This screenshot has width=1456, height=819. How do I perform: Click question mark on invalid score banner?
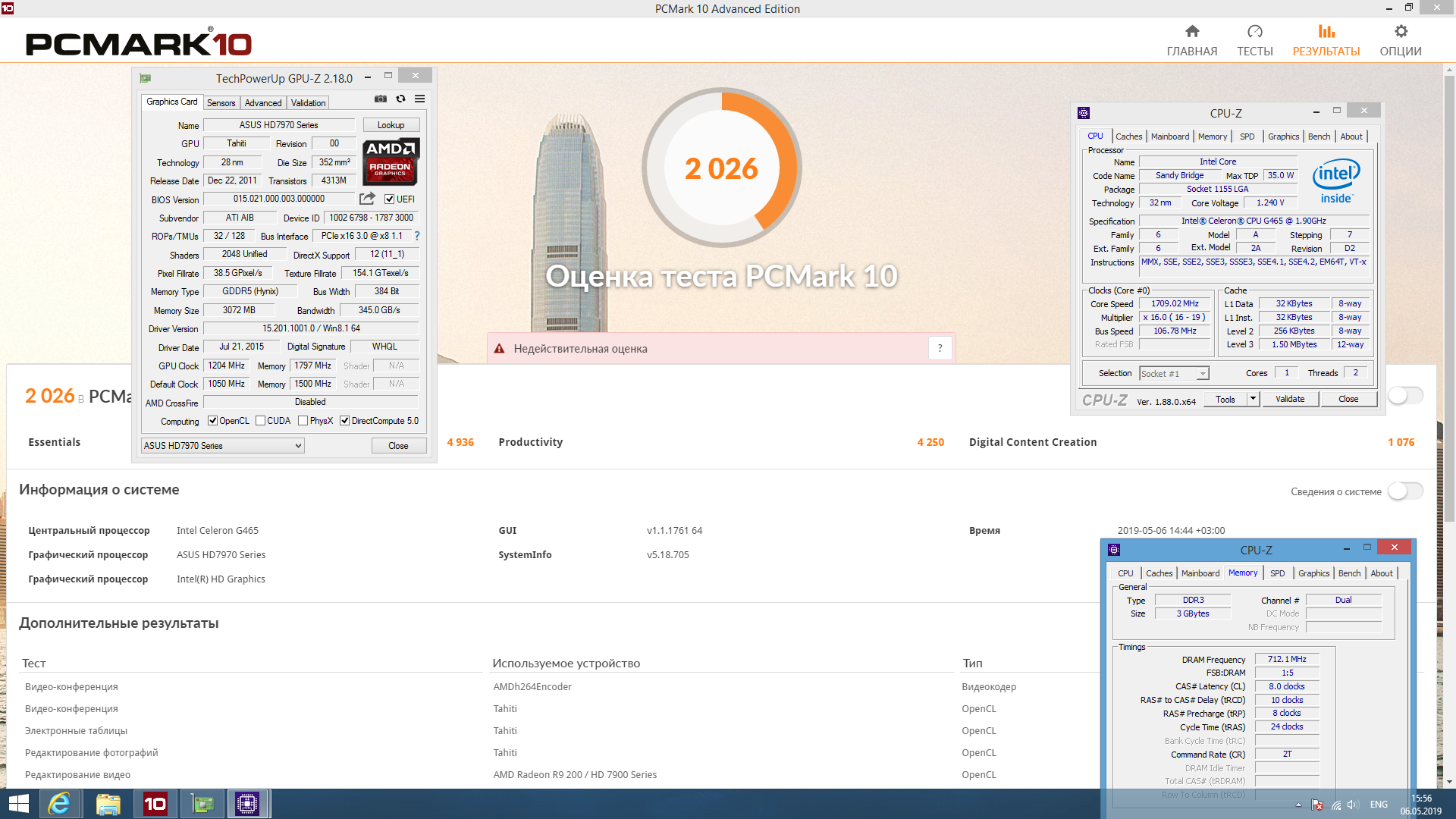point(940,348)
